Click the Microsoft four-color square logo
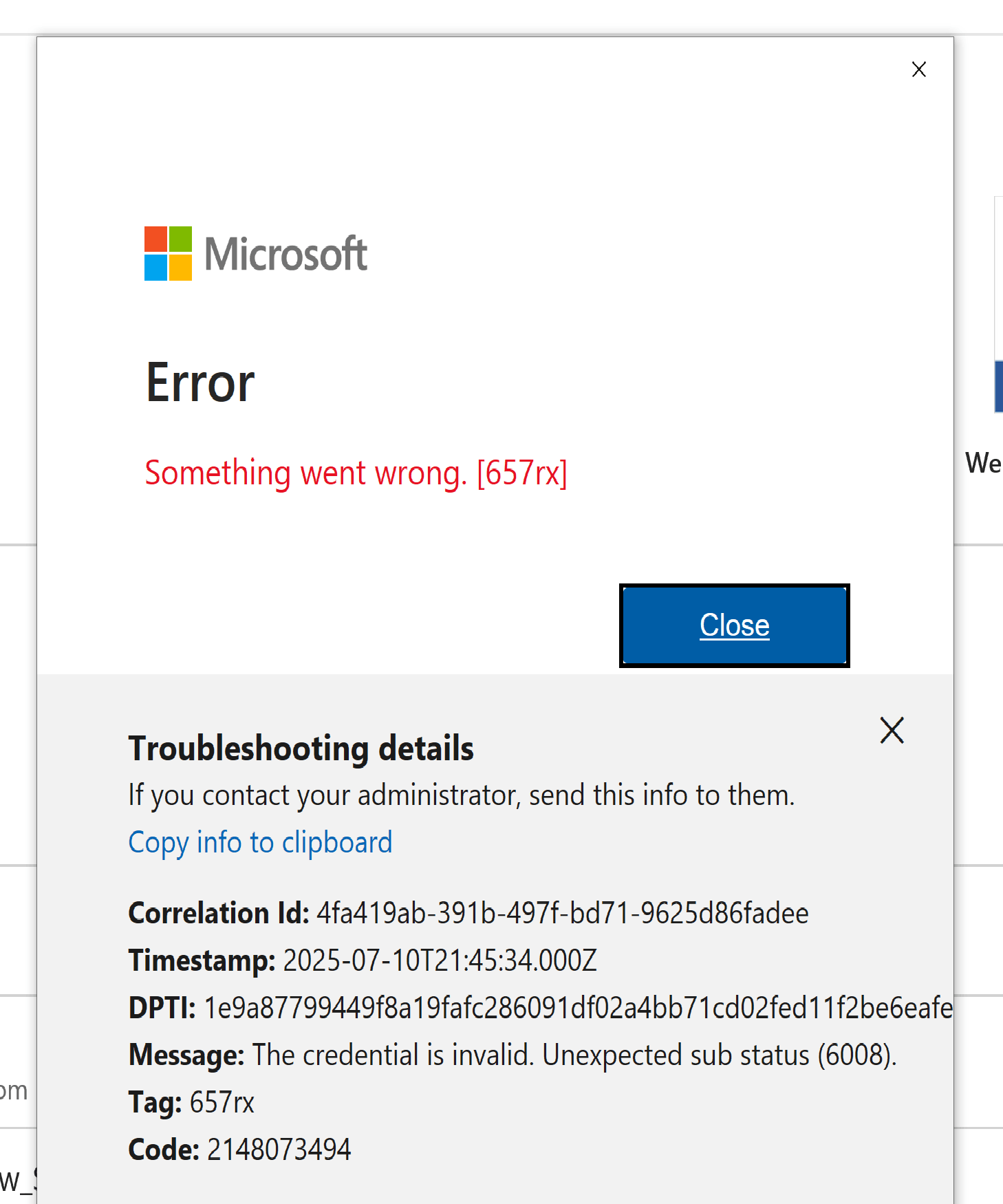The image size is (1003, 1204). click(x=168, y=253)
